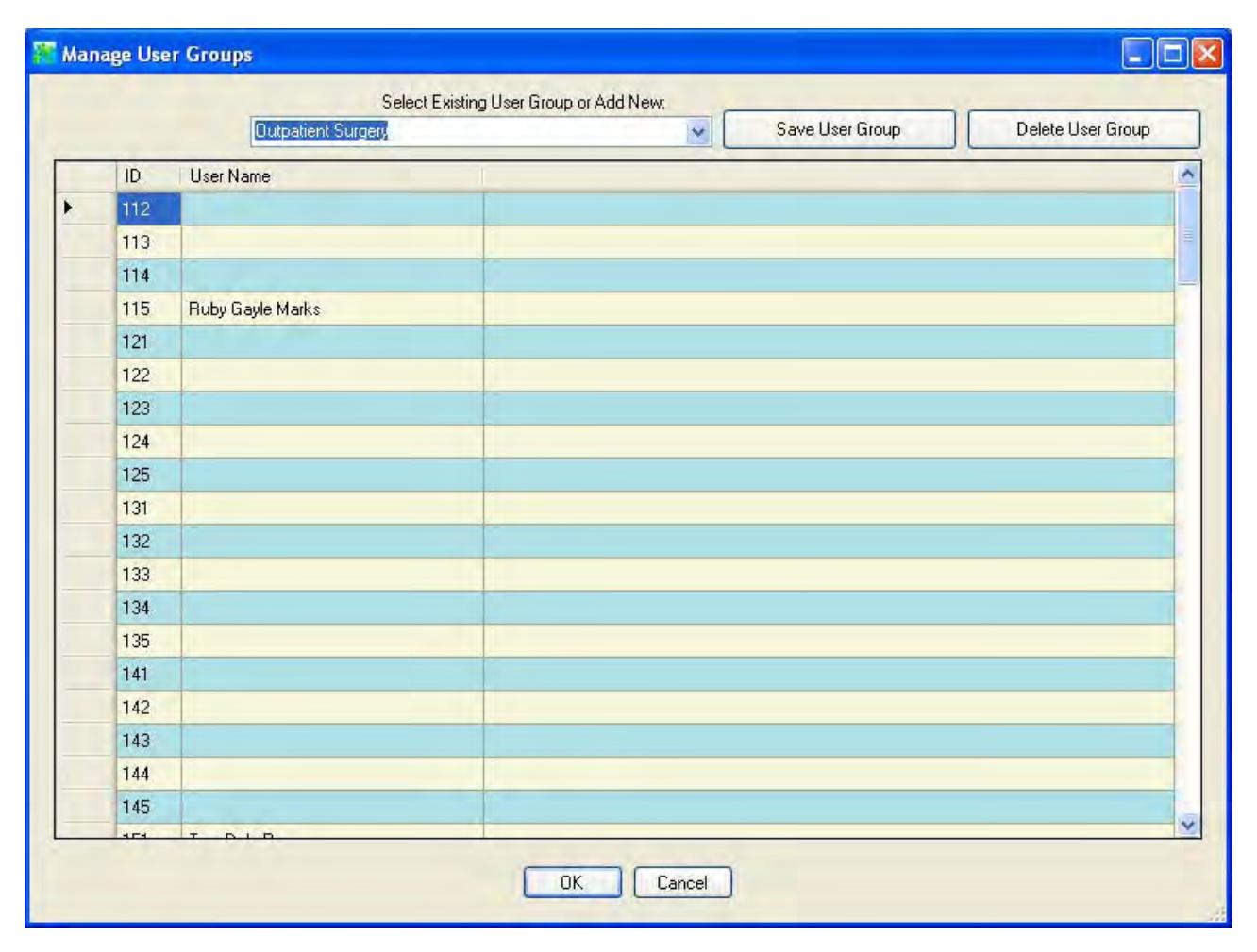Select the row header with the current-row arrow
Image resolution: width=1257 pixels, height=952 pixels.
pyautogui.click(x=86, y=209)
